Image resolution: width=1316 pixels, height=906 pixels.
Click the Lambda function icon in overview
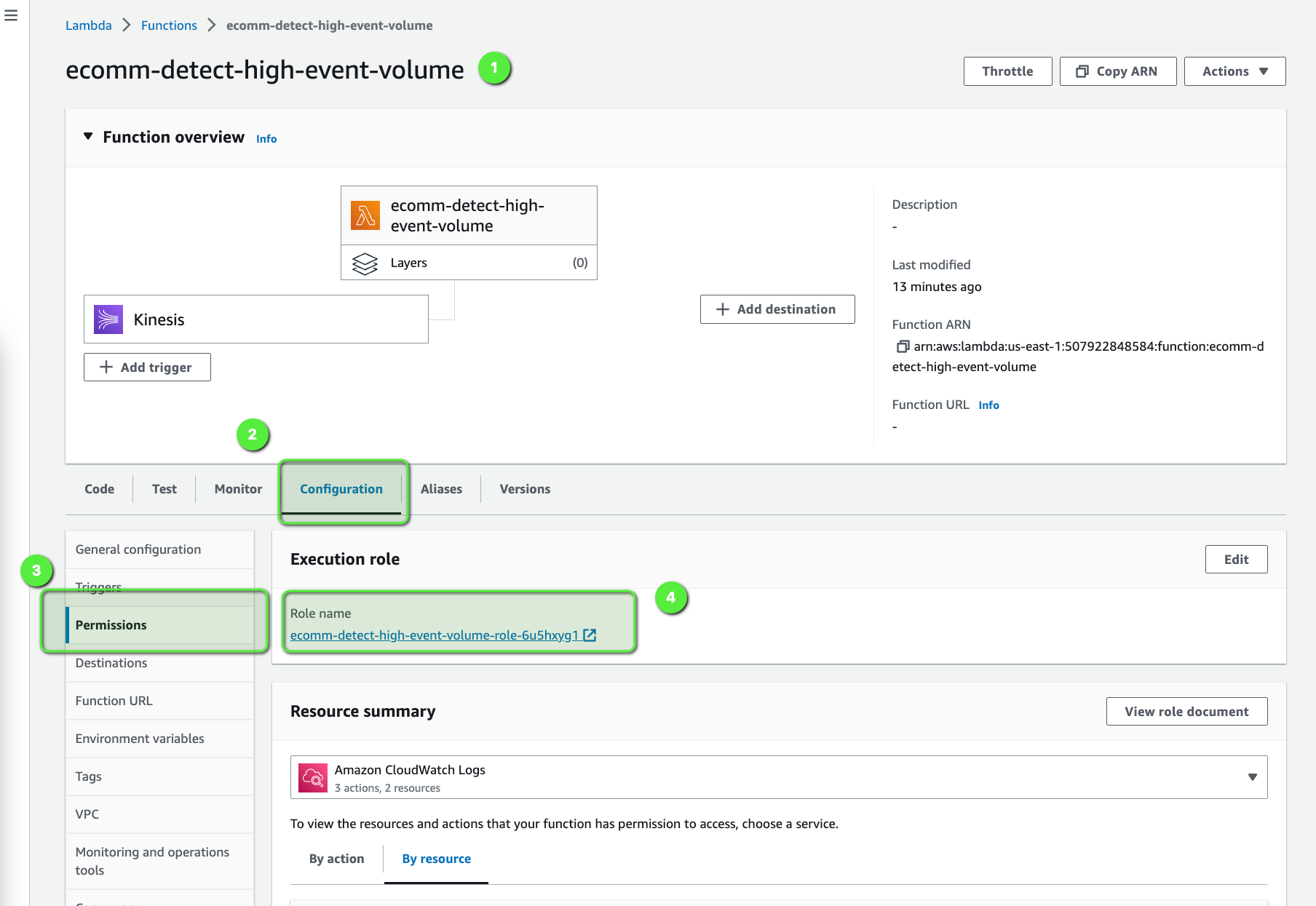tap(365, 215)
